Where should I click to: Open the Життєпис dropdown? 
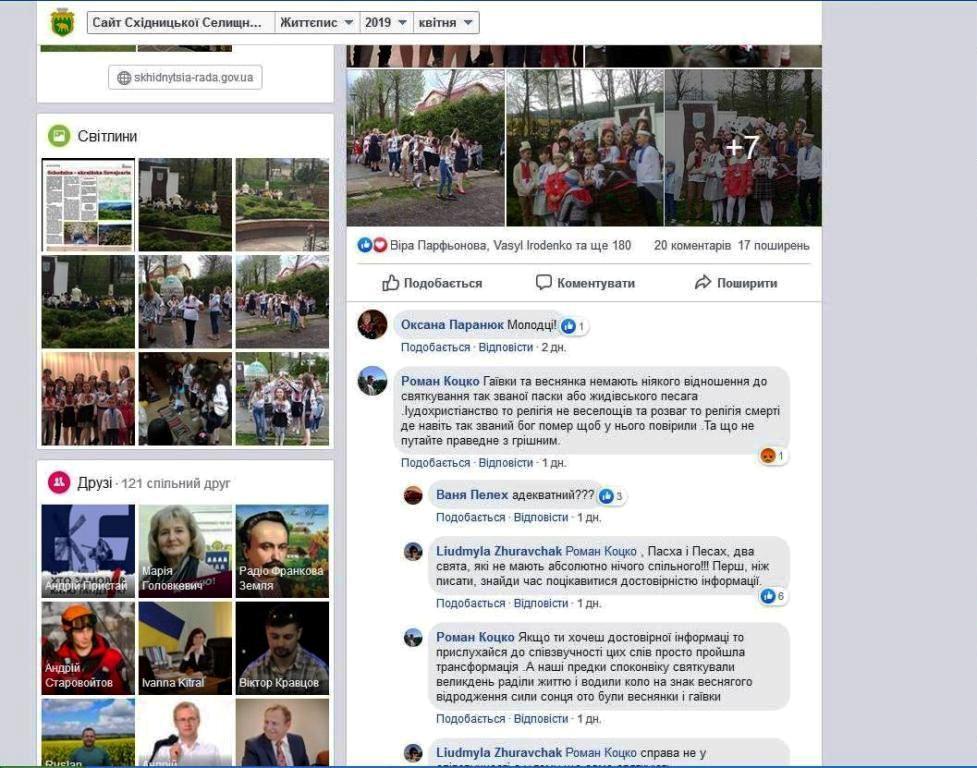[x=316, y=23]
